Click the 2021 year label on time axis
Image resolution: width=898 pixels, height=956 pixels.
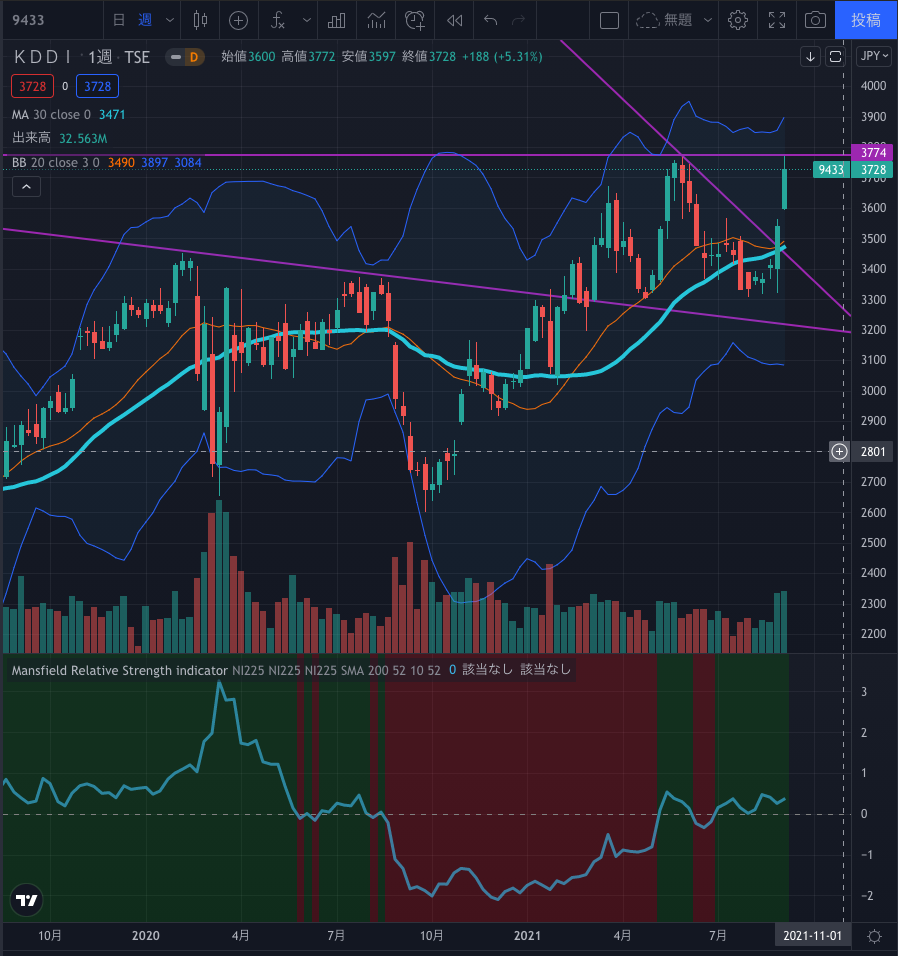pos(527,935)
